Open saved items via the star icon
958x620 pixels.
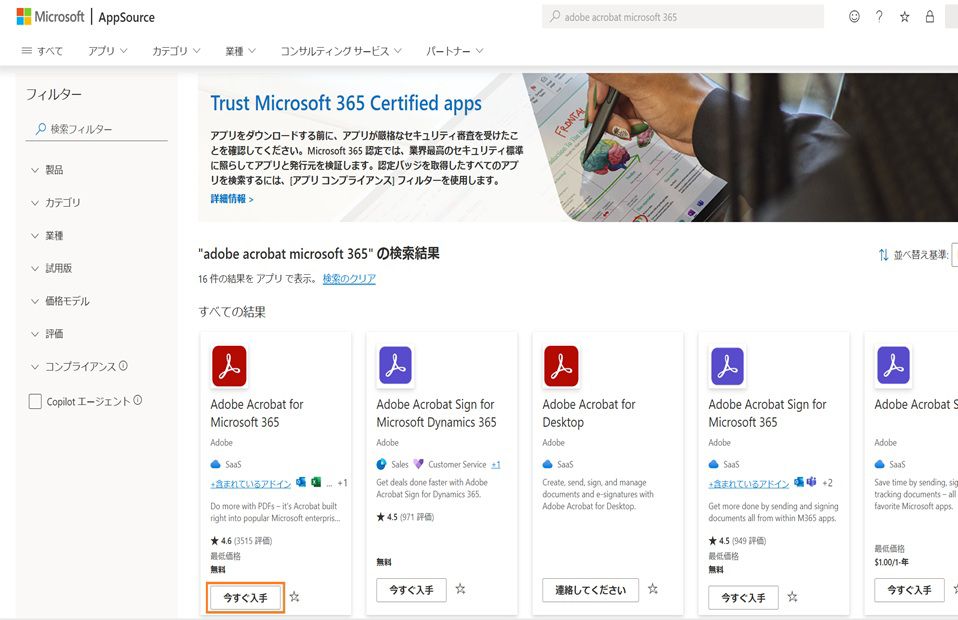click(x=904, y=16)
